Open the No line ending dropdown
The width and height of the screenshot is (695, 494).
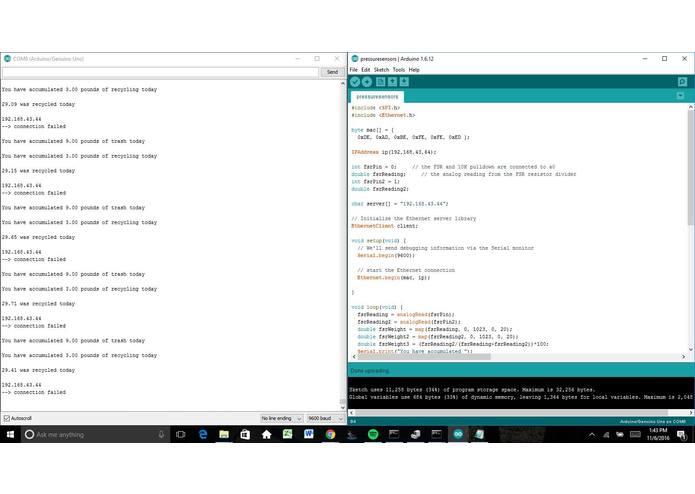pyautogui.click(x=281, y=418)
